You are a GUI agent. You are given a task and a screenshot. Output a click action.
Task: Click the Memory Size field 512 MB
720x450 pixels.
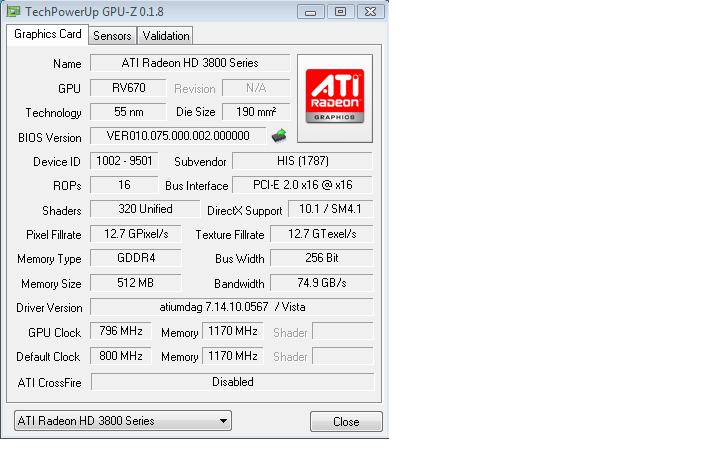coord(136,282)
